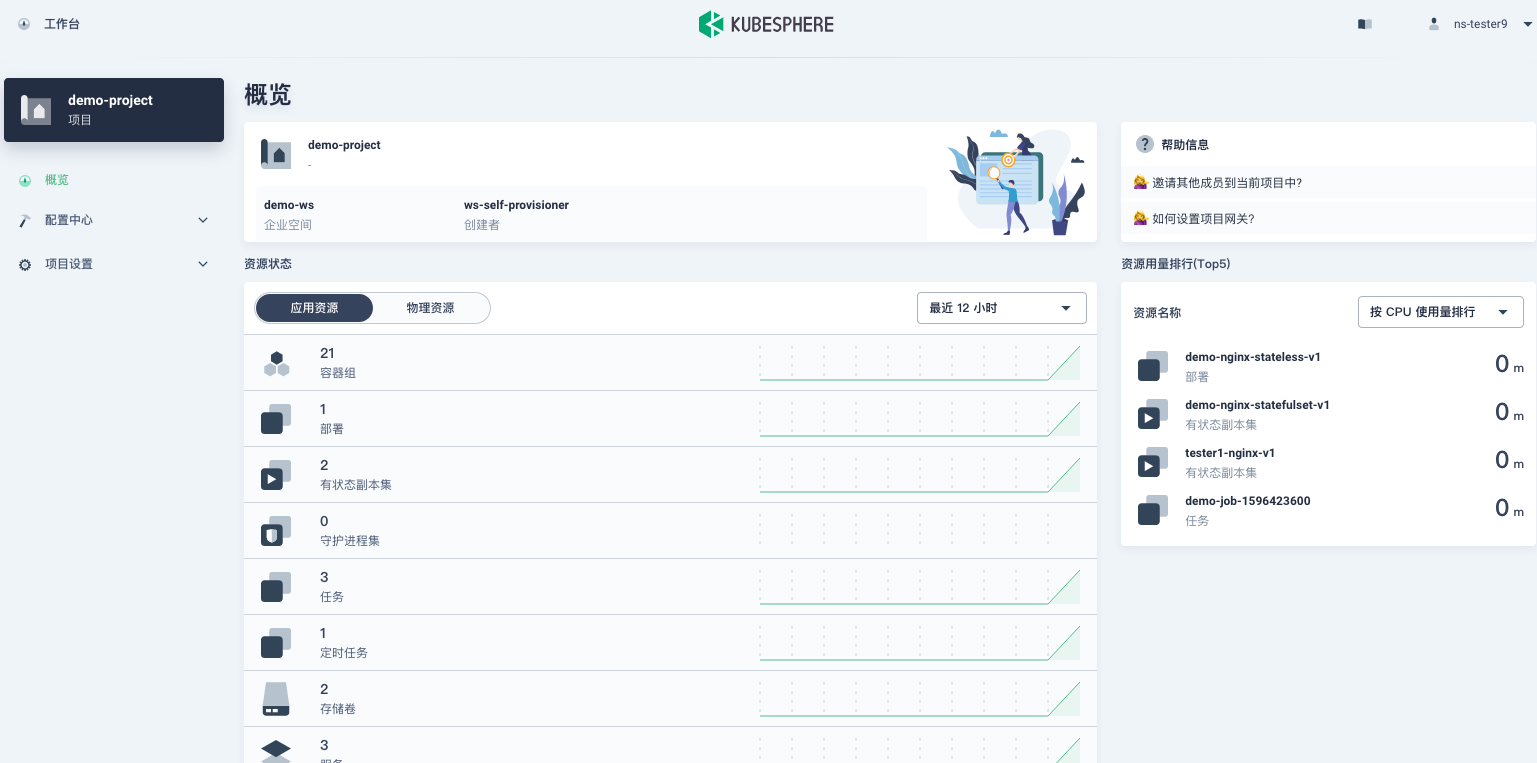Open the documentation book icon in header
Viewport: 1537px width, 763px height.
1364,24
